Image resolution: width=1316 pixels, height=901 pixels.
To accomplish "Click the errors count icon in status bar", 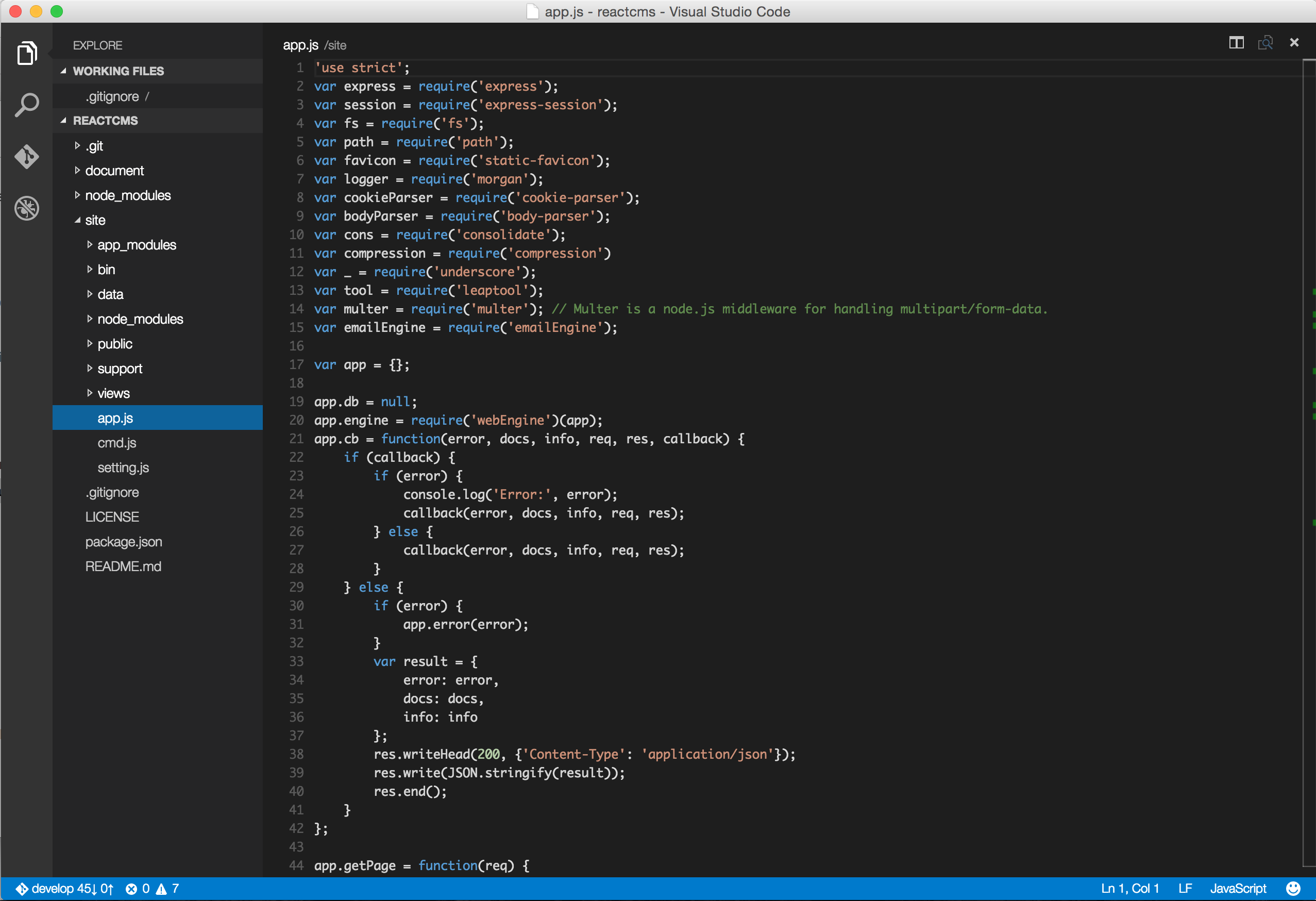I will click(x=132, y=889).
